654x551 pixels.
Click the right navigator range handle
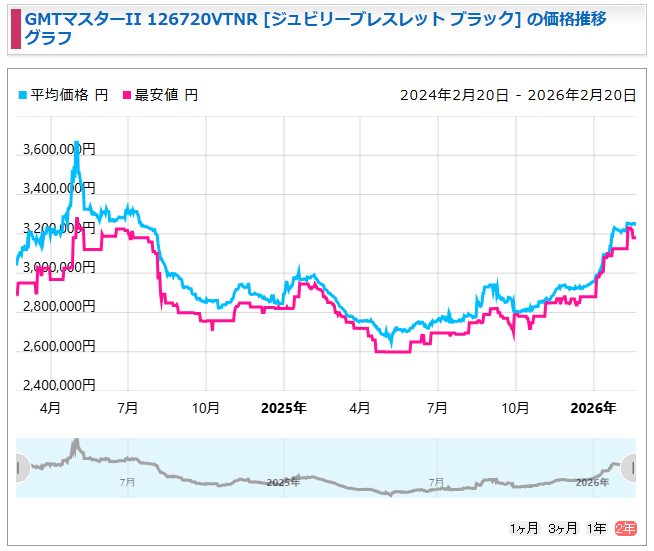click(x=630, y=467)
